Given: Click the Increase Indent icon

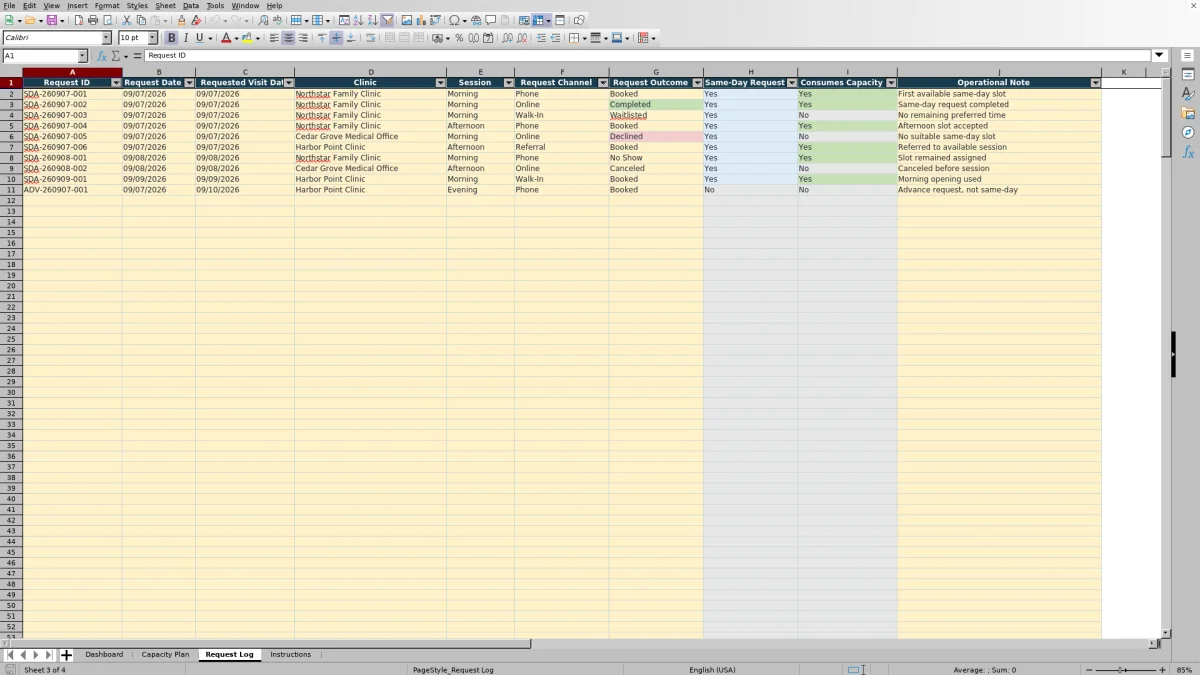Looking at the screenshot, I should 541,38.
